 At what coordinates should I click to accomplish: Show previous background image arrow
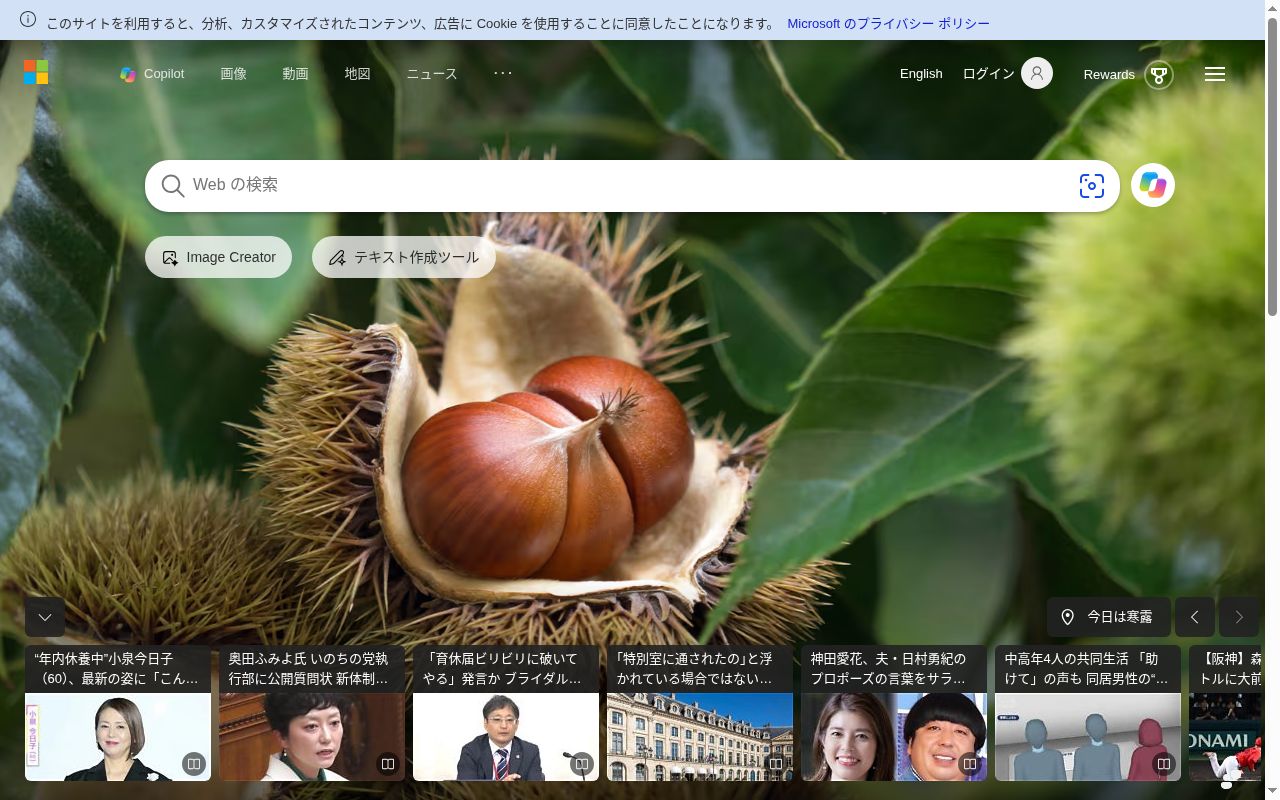tap(1195, 617)
